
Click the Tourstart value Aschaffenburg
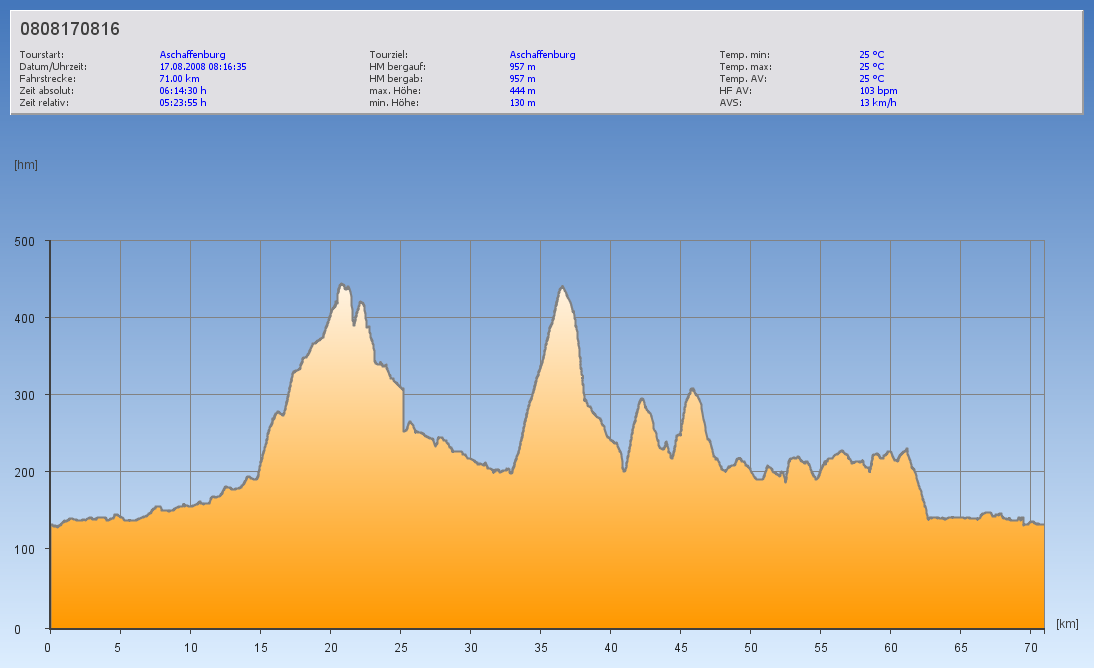pos(192,55)
